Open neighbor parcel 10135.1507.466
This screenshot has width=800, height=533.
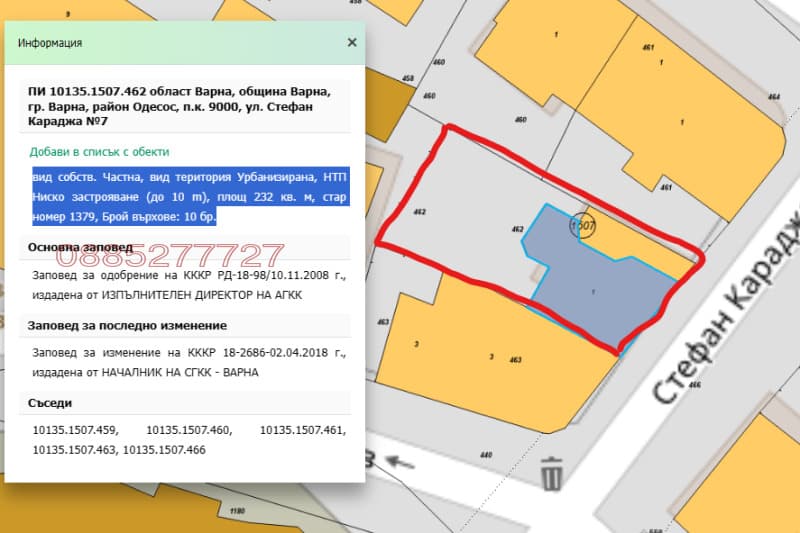click(x=164, y=450)
